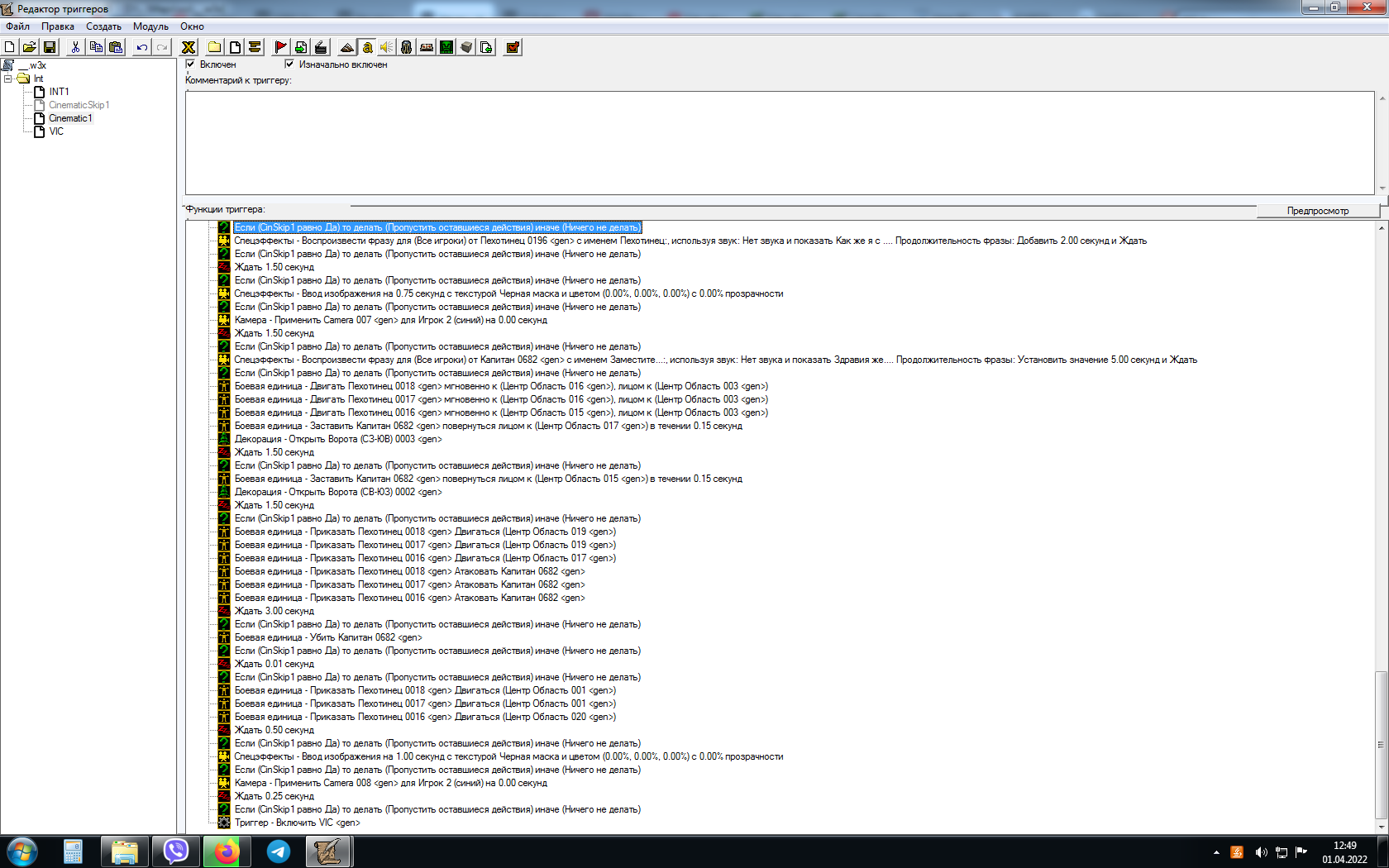Open the Import Manager icon
The image size is (1389, 868).
[x=486, y=47]
